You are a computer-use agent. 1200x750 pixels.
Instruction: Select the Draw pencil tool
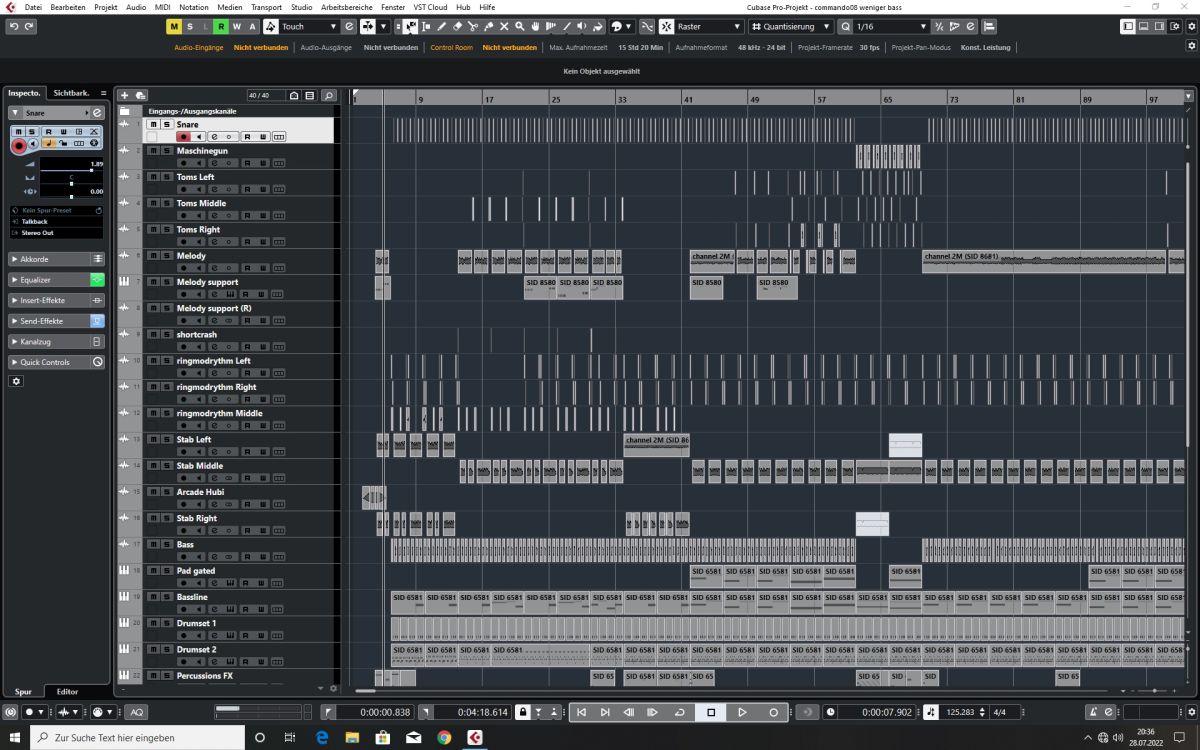[441, 26]
